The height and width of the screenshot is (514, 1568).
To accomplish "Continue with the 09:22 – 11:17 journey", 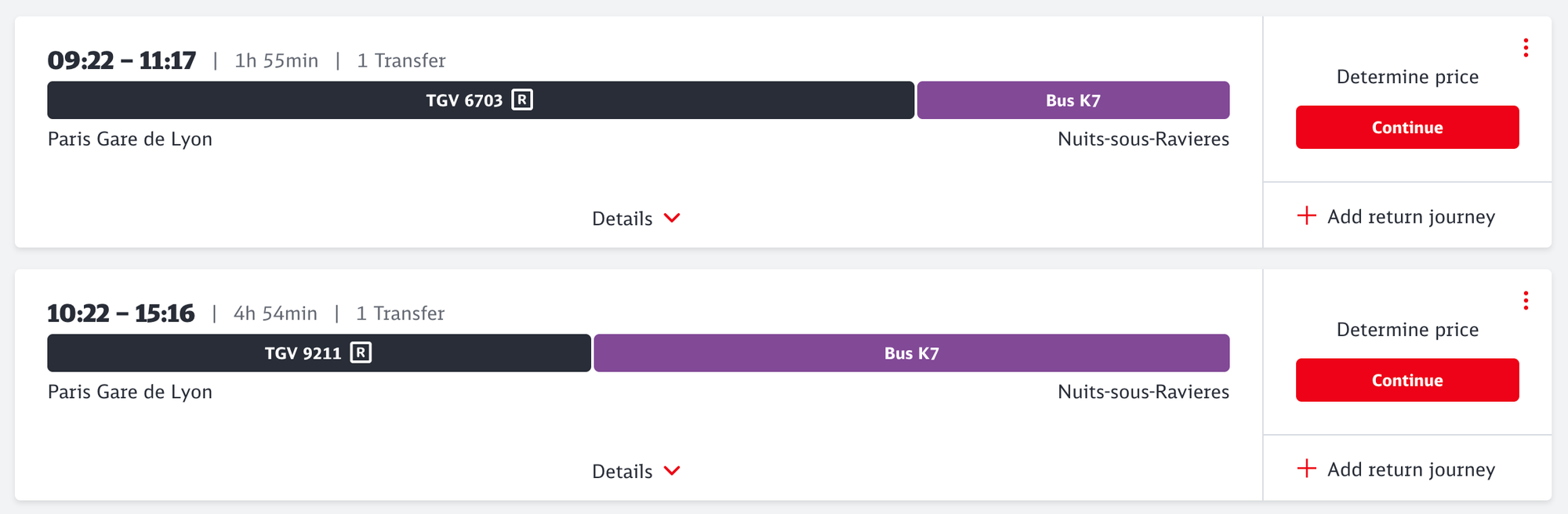I will (1406, 128).
